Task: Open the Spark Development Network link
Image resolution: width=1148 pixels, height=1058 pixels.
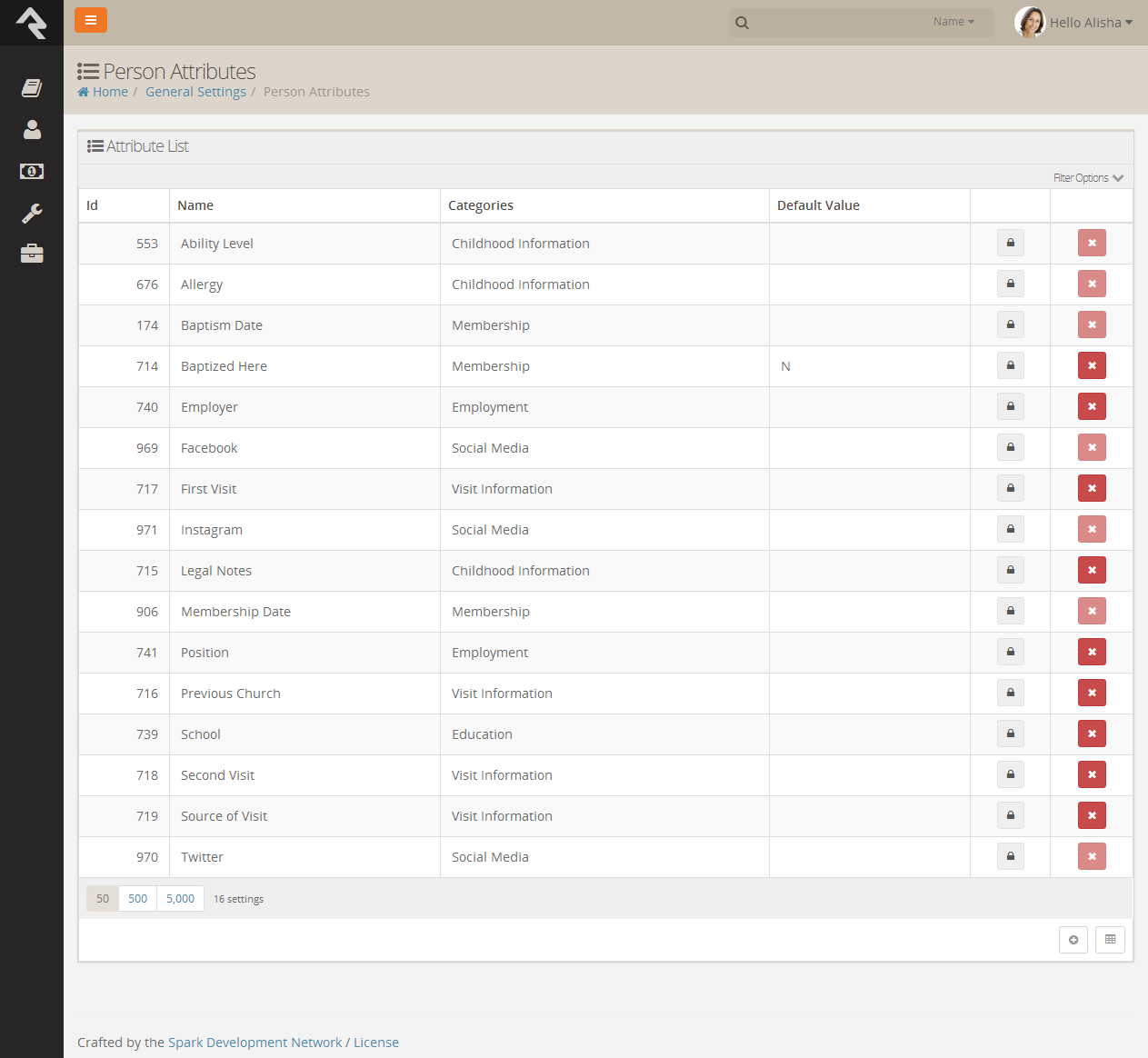Action: pyautogui.click(x=255, y=1043)
